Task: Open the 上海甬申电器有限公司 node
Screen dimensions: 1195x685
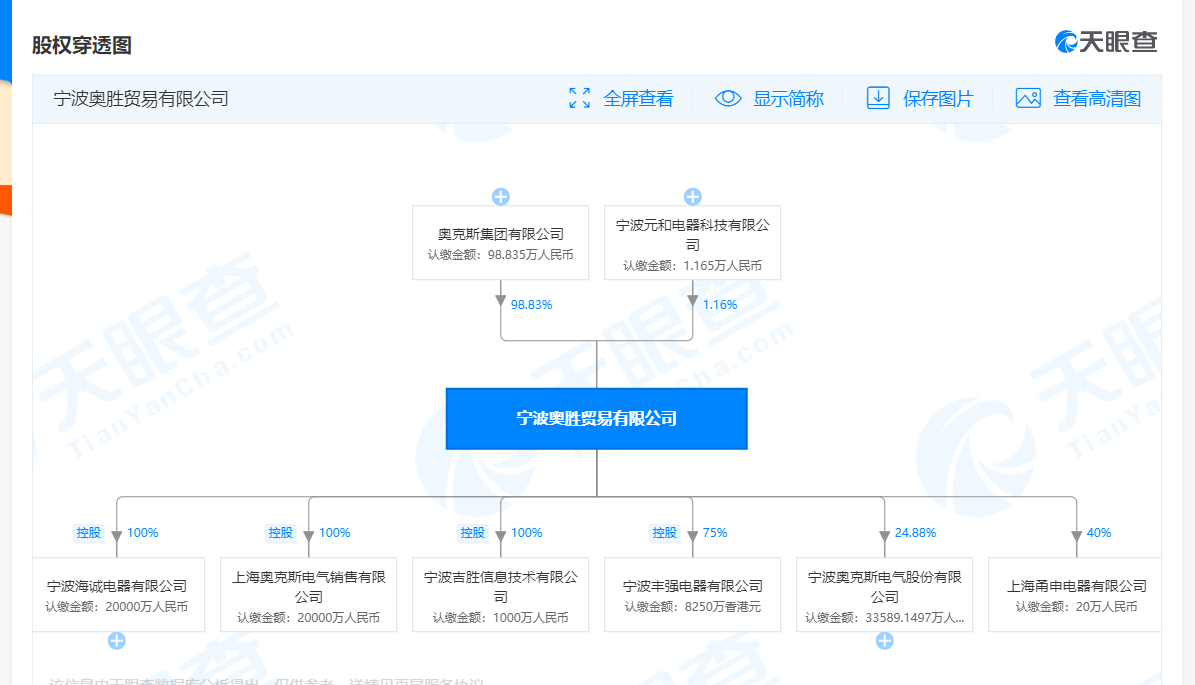Action: pyautogui.click(x=1075, y=594)
